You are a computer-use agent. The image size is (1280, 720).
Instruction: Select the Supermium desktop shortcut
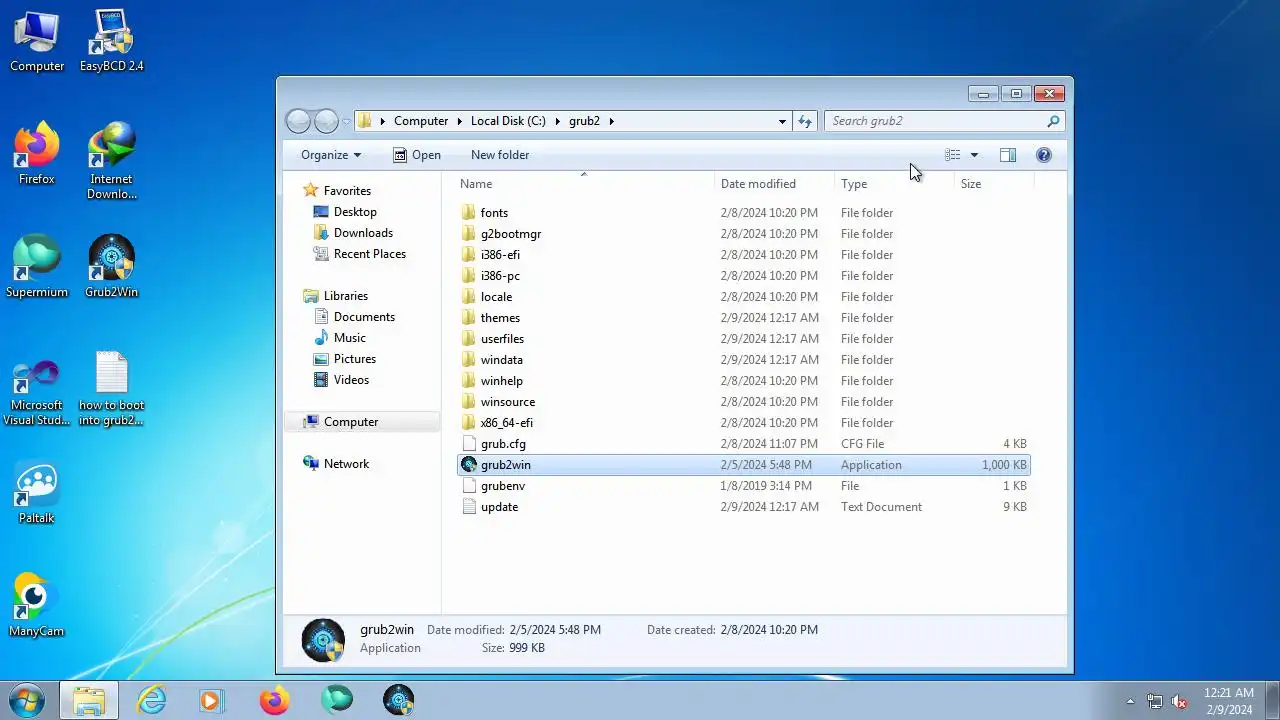(x=37, y=268)
